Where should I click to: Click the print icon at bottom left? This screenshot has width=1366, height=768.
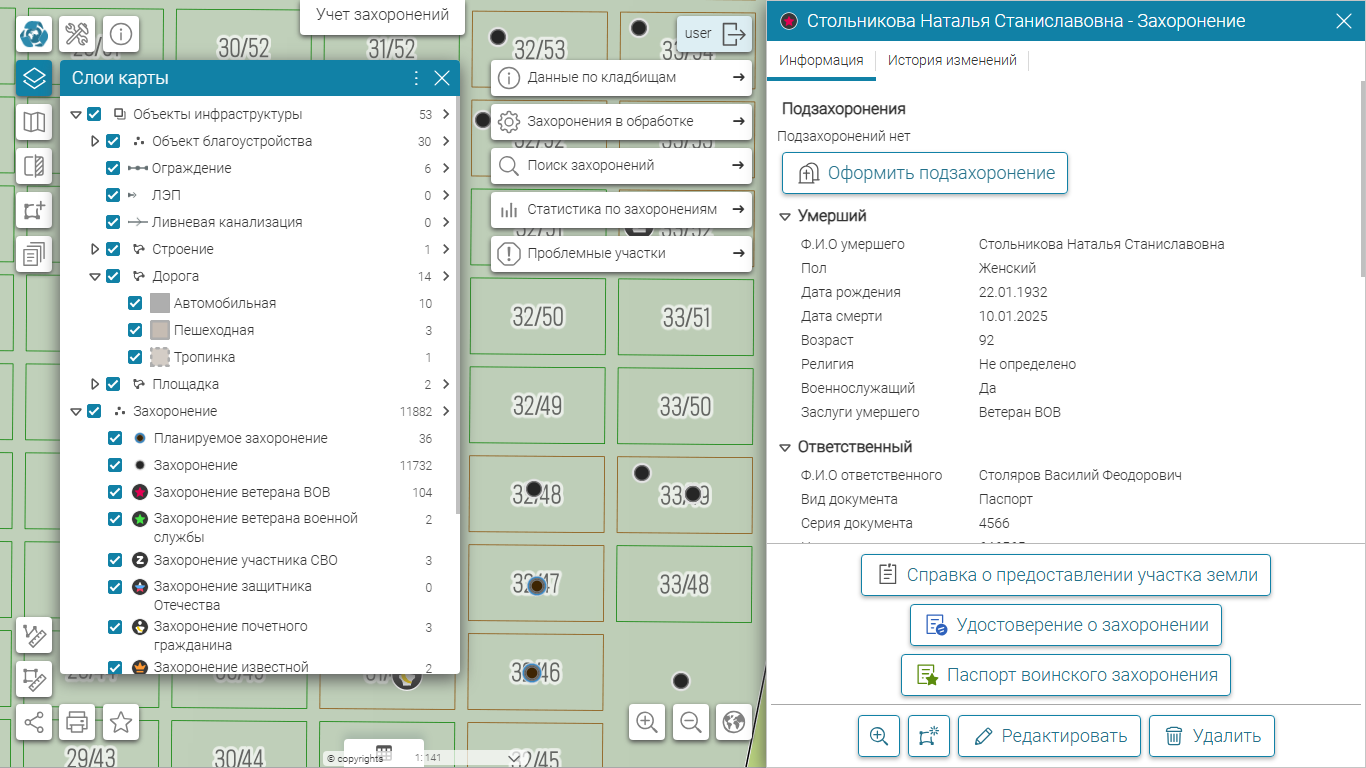[77, 721]
